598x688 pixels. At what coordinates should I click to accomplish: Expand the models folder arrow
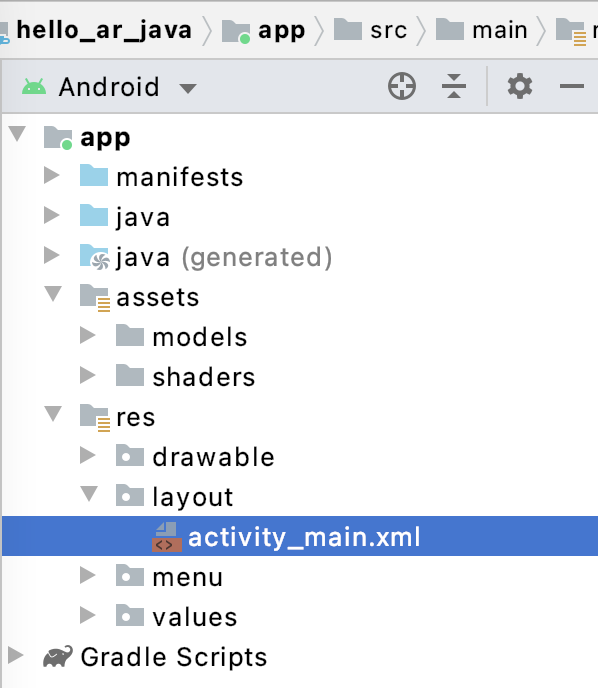click(x=88, y=335)
